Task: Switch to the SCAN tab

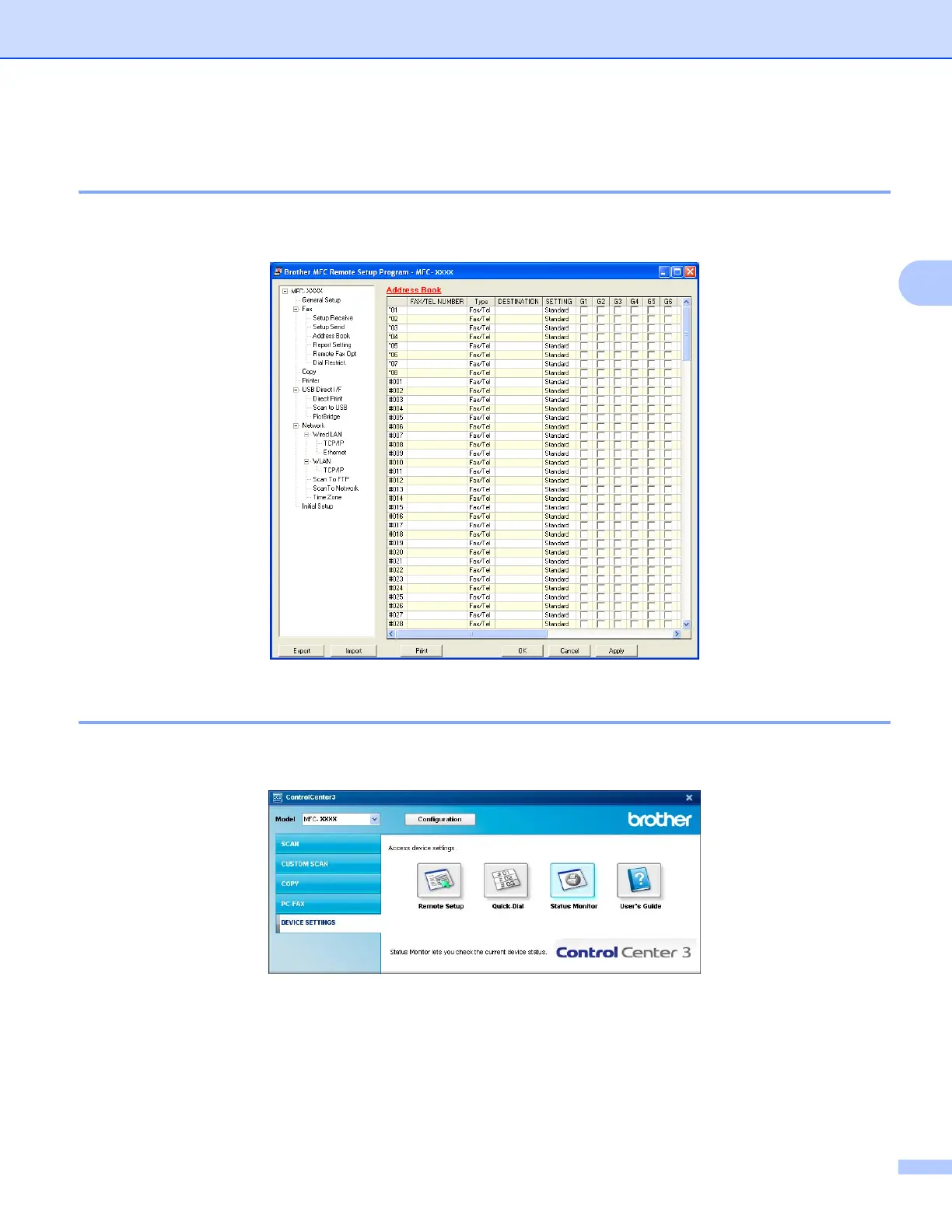Action: click(328, 844)
